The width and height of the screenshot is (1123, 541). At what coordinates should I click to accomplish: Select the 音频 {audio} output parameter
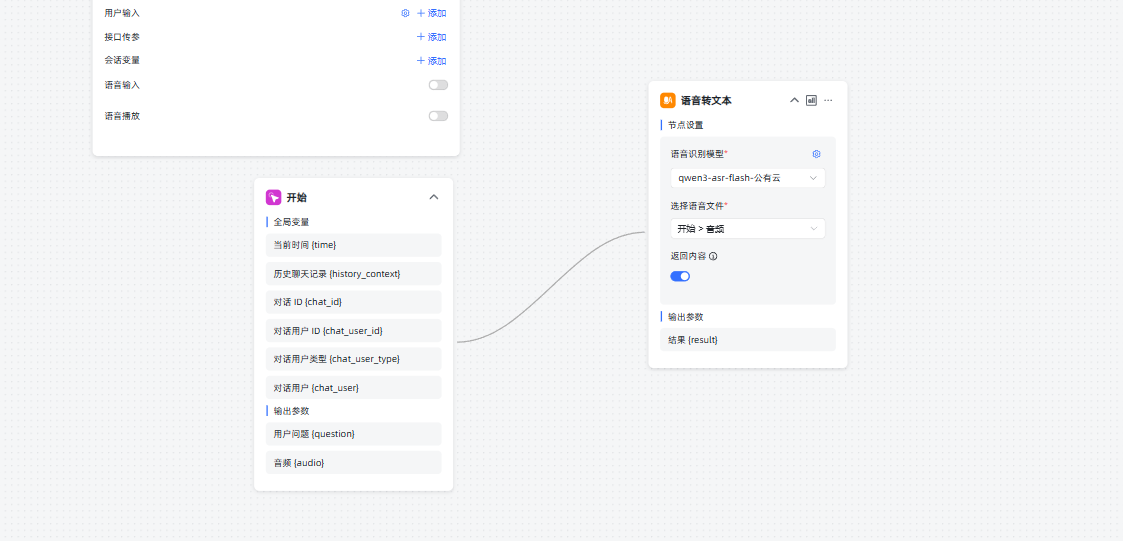coord(347,462)
